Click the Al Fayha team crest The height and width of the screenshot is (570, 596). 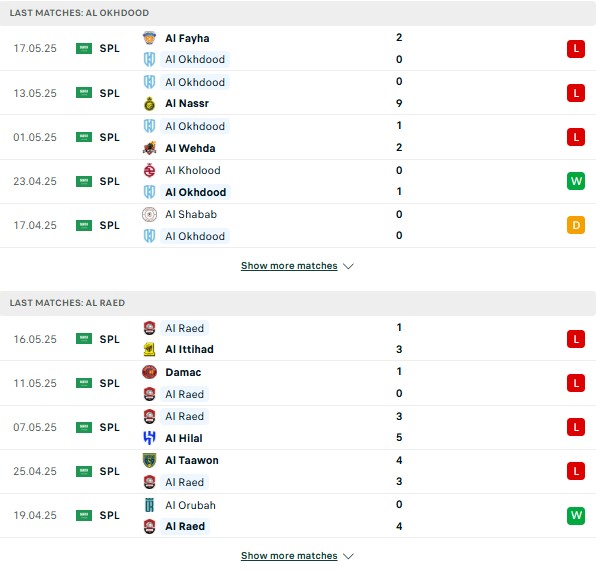[149, 38]
